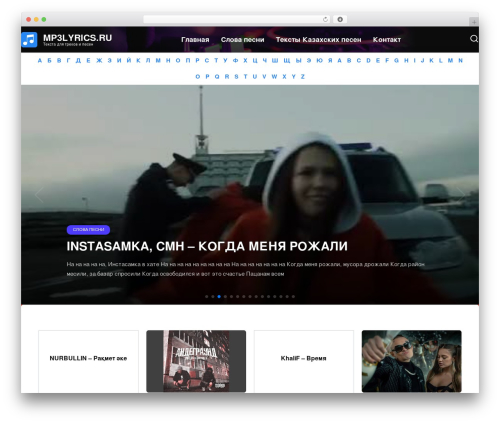The width and height of the screenshot is (500, 423).
Task: Open a new tab with the plus button
Action: tap(474, 22)
